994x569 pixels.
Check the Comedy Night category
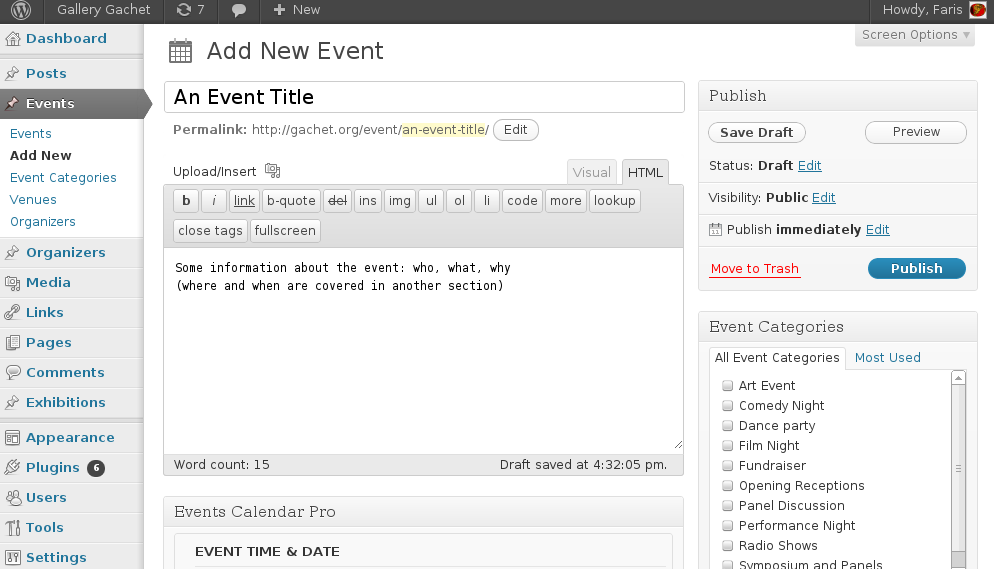(x=728, y=406)
